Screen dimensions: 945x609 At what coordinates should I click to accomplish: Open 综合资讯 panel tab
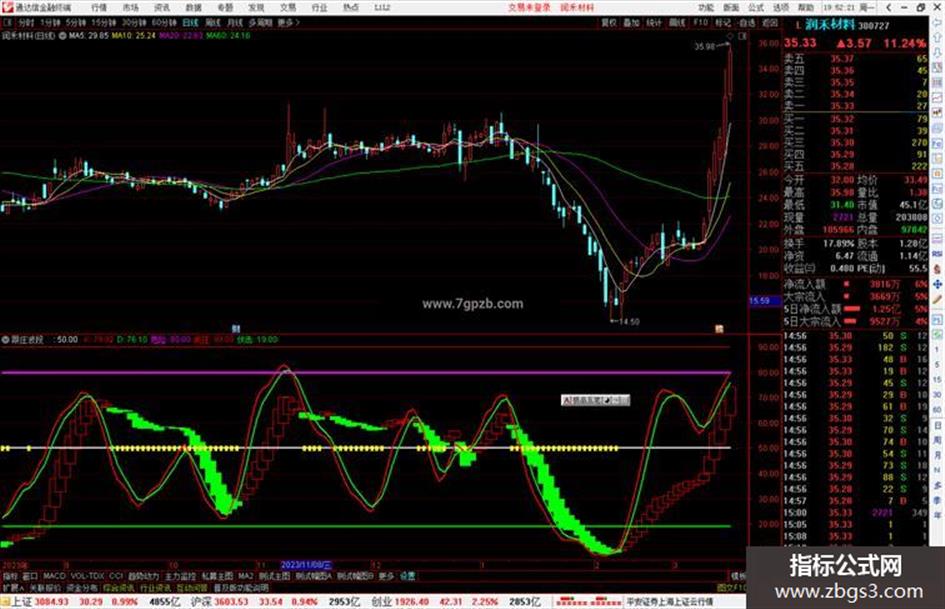[x=119, y=587]
